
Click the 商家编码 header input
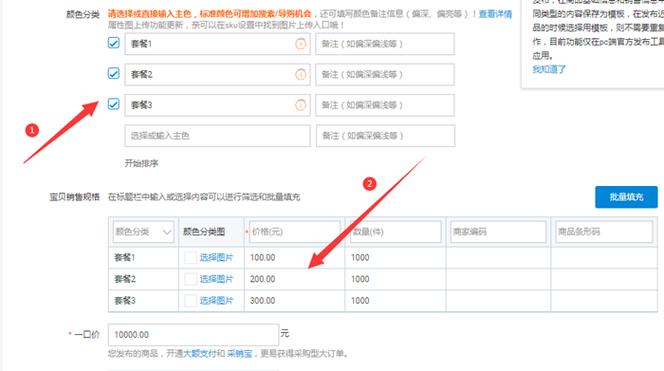pyautogui.click(x=498, y=232)
